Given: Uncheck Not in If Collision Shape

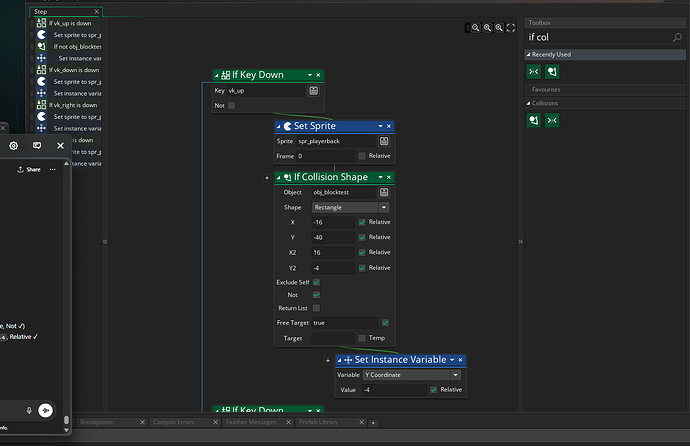Looking at the screenshot, I should (316, 295).
